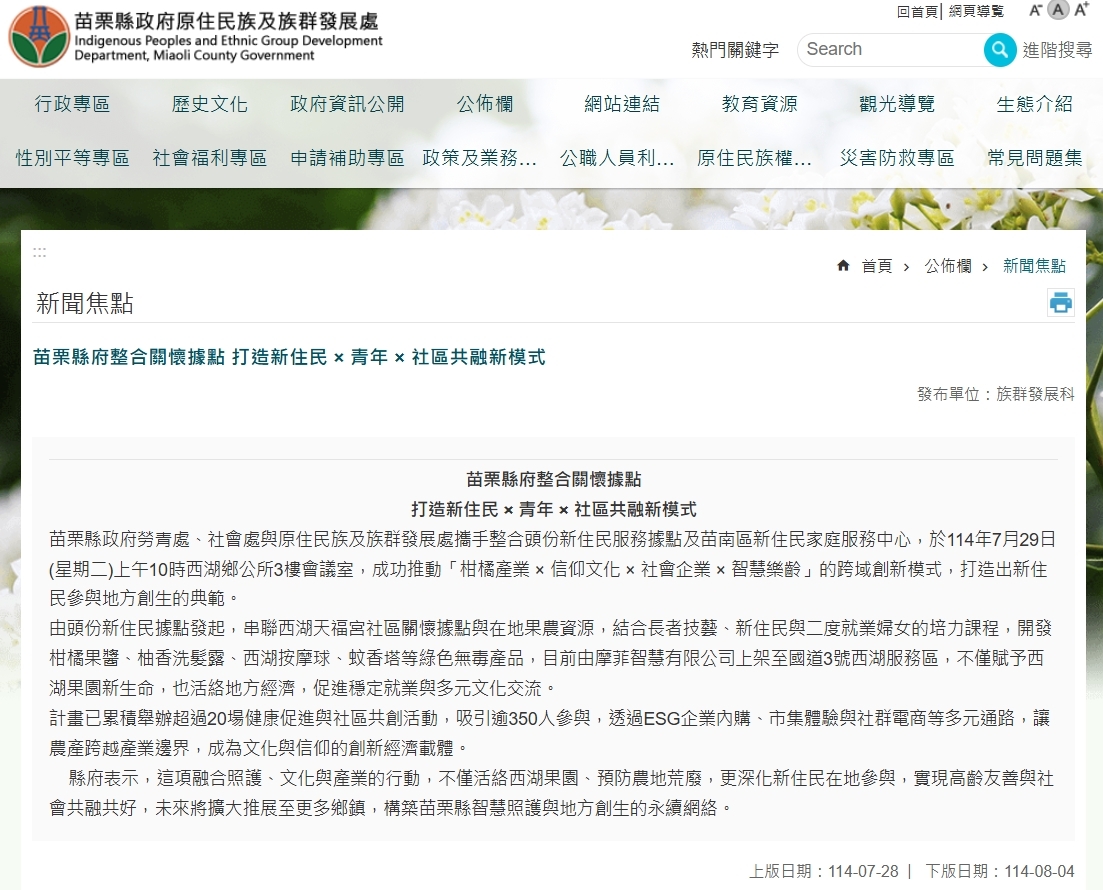The width and height of the screenshot is (1103, 890).
Task: Open the 常見問題集 menu
Action: [1035, 158]
